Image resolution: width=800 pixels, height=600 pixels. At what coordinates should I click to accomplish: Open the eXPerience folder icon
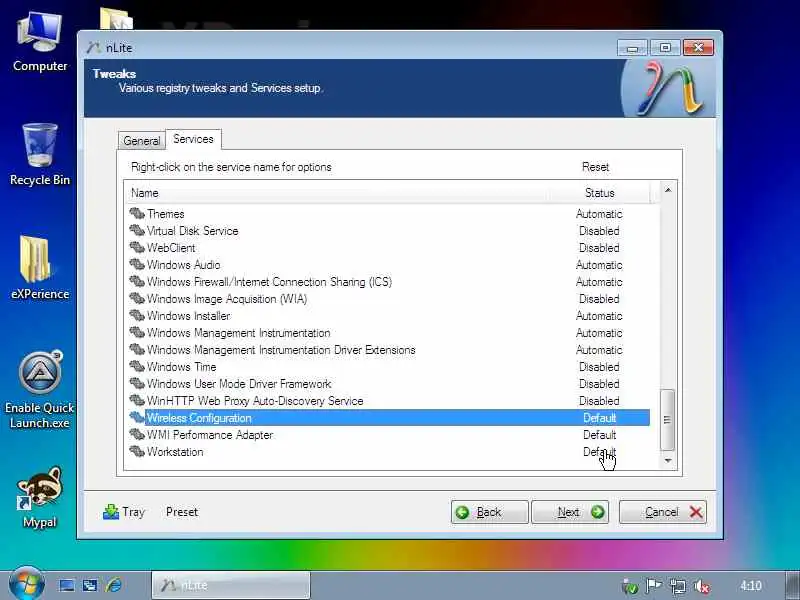(40, 268)
